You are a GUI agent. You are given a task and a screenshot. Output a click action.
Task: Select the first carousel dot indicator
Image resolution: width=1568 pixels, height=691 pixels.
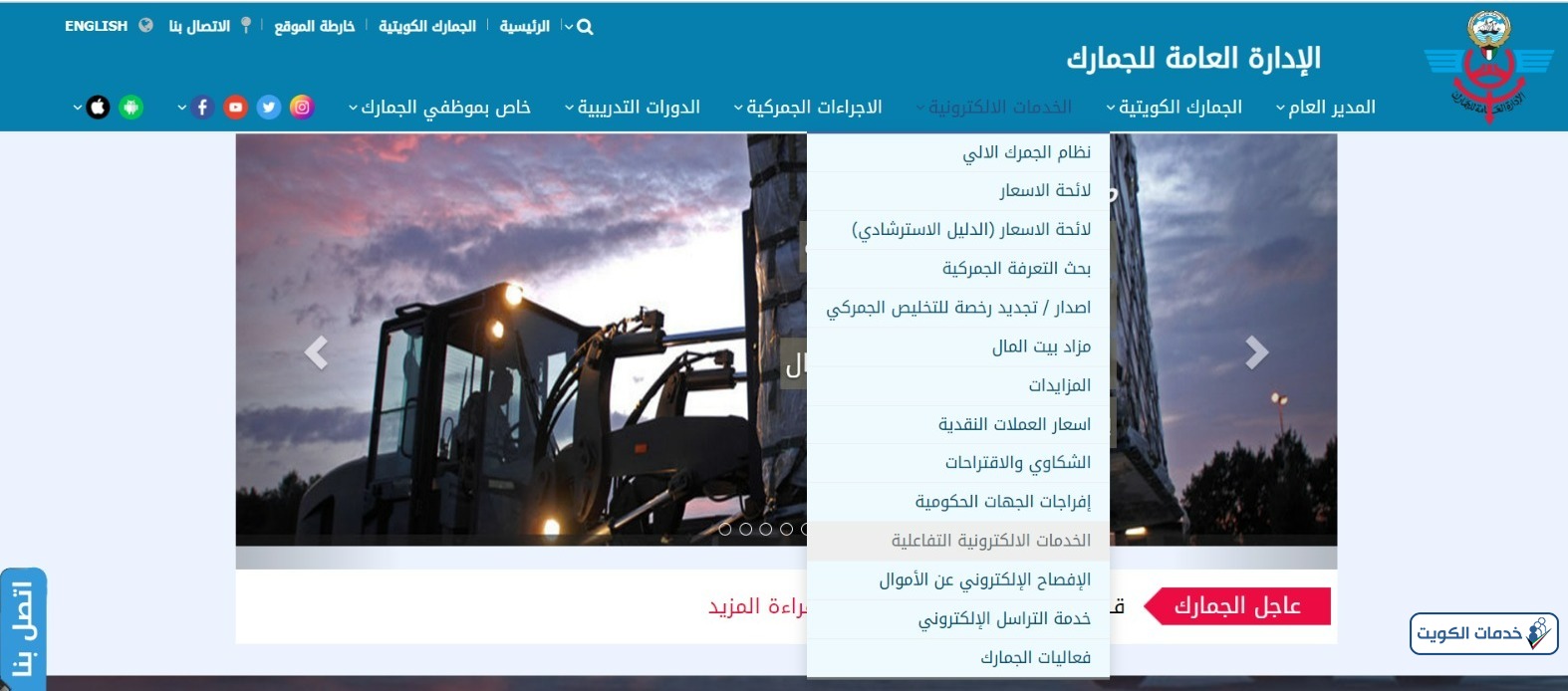click(725, 529)
